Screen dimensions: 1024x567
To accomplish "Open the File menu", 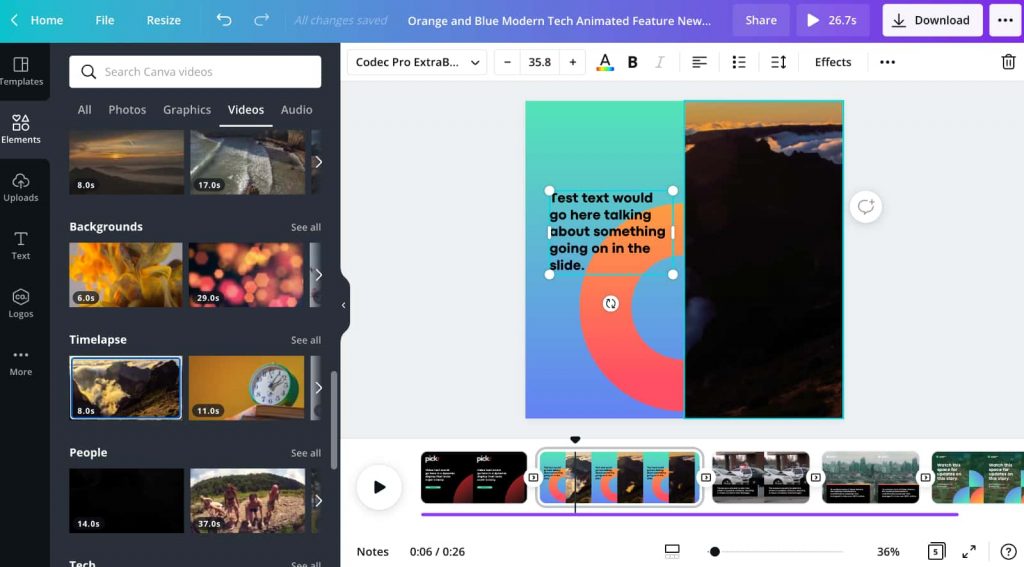I will pos(105,20).
